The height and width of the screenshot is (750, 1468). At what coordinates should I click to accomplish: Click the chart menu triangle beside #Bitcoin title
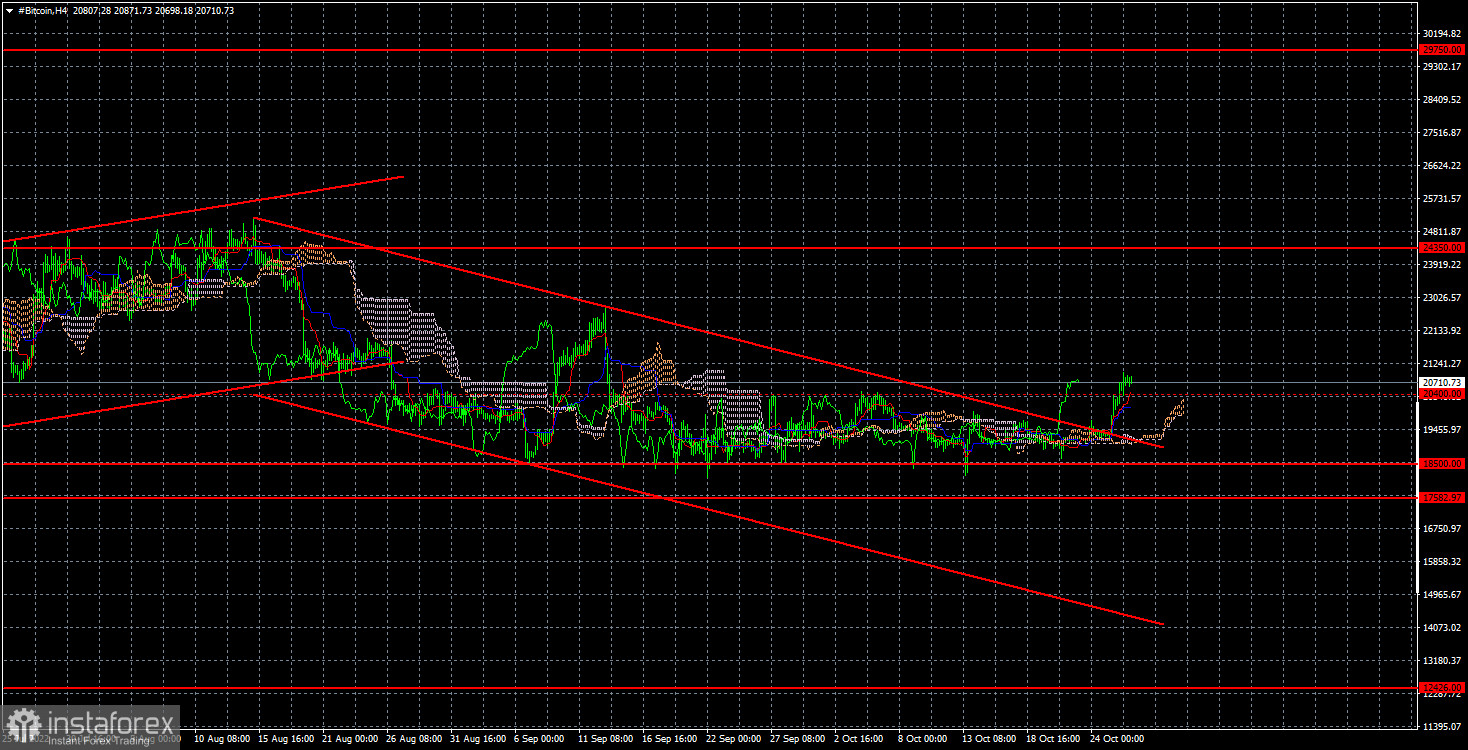pos(8,10)
